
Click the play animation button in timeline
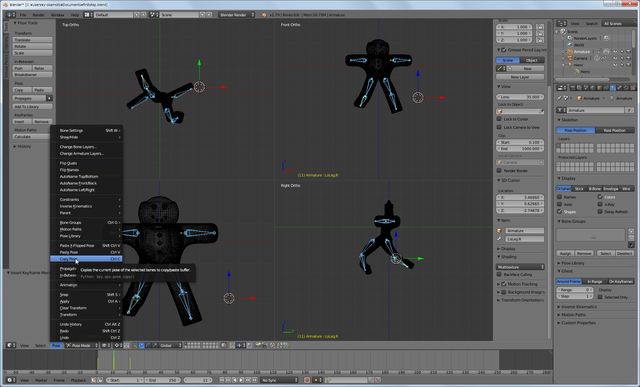[x=241, y=380]
